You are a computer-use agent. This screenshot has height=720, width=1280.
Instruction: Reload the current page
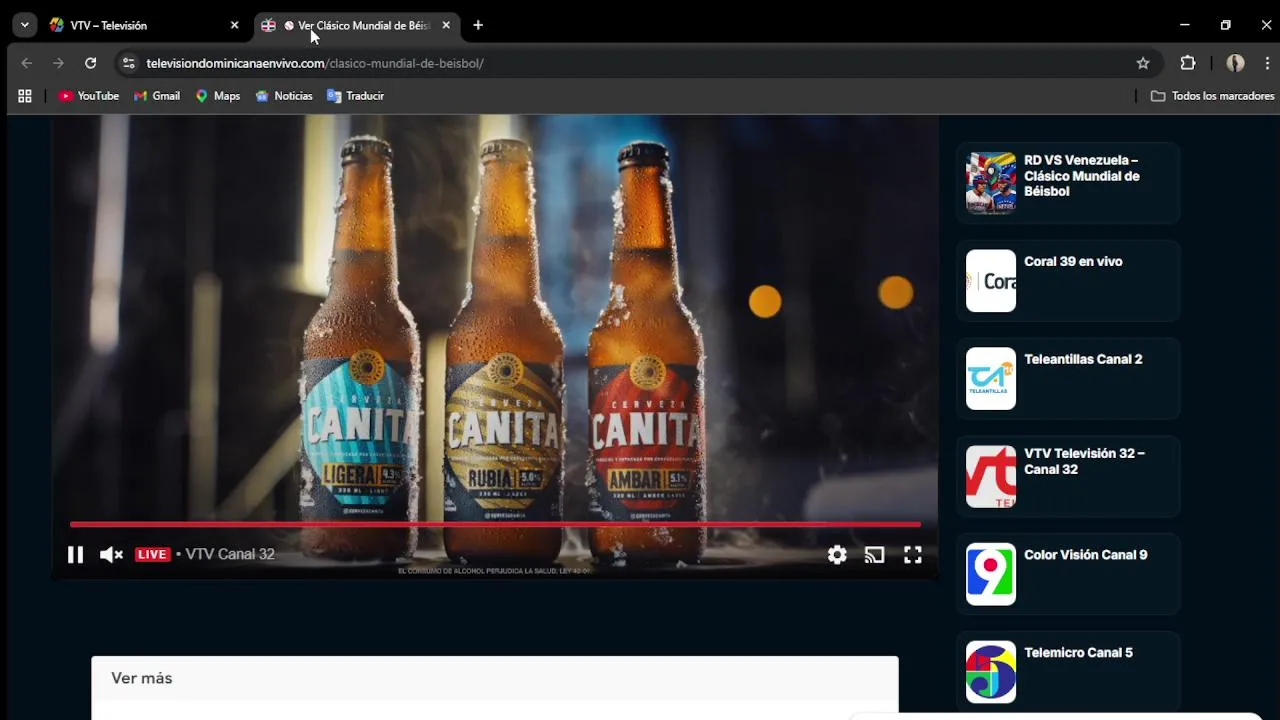[x=90, y=63]
